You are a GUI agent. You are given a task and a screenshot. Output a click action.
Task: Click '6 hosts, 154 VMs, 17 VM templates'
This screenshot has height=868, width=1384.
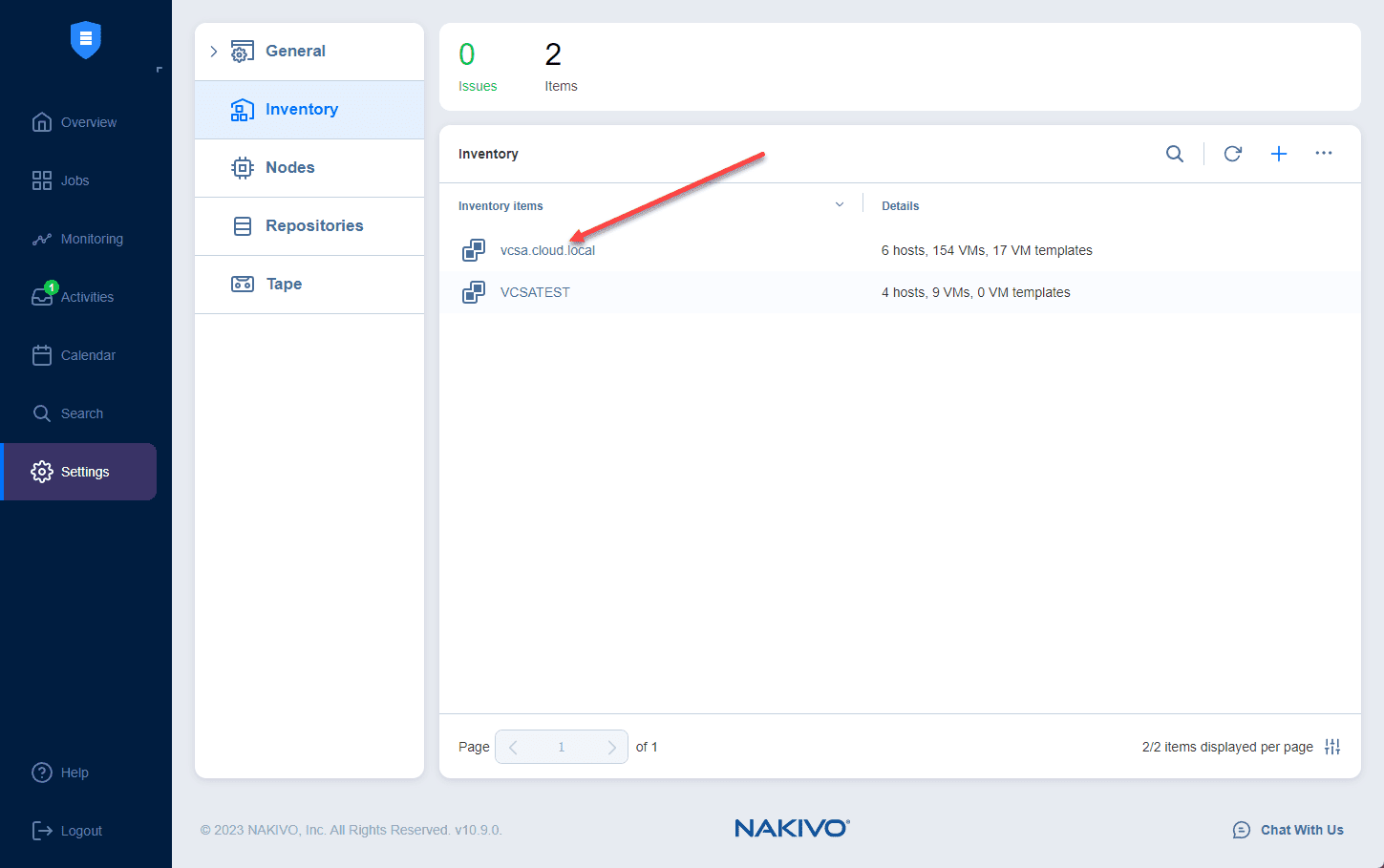pos(987,250)
